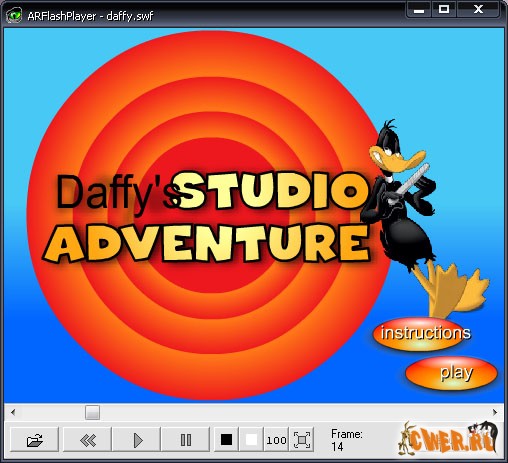Image resolution: width=508 pixels, height=463 pixels.
Task: Select the white background color square
Action: pos(251,439)
